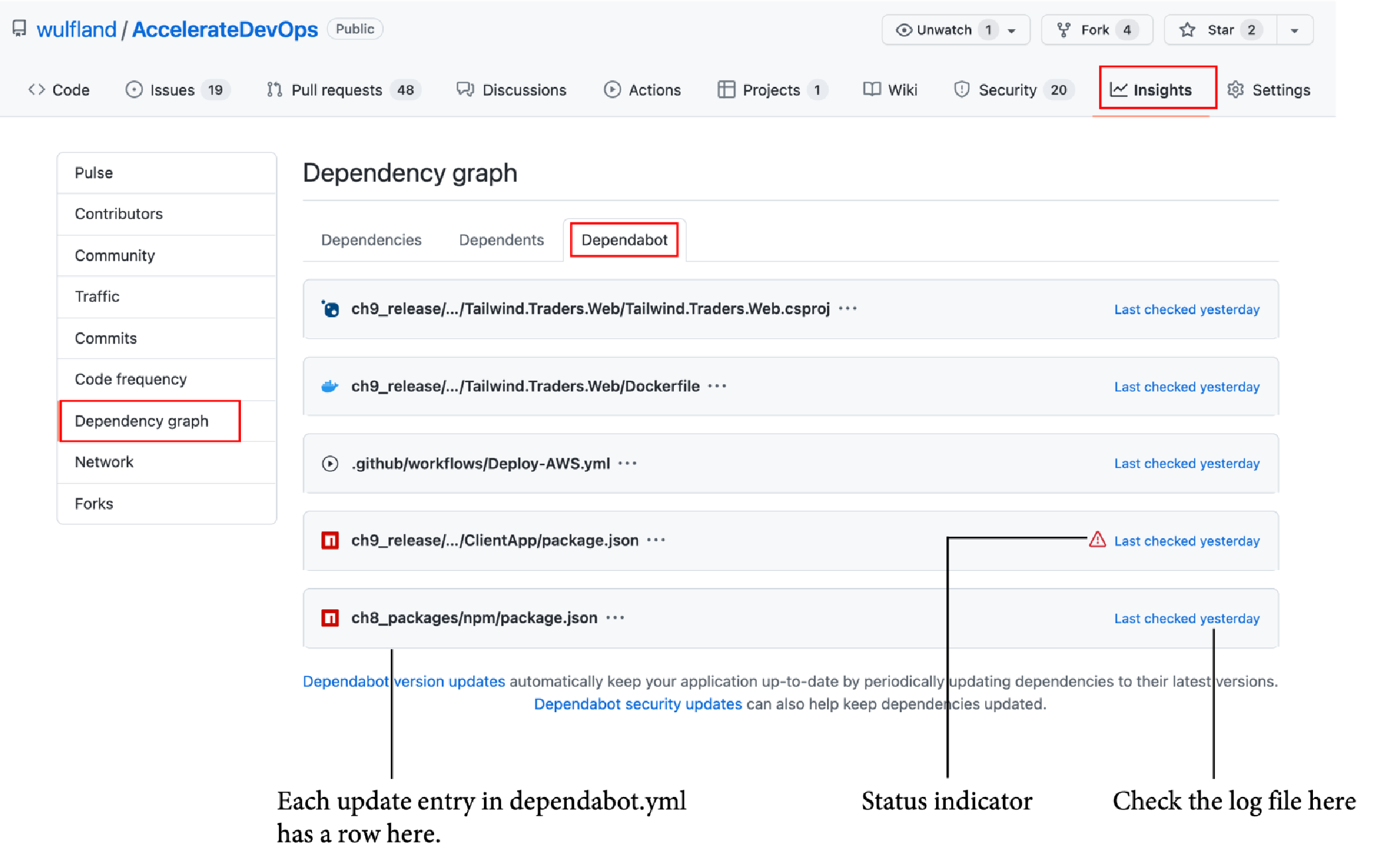Click the .github/workflows/Deploy-AWS.yml file name

pyautogui.click(x=481, y=463)
